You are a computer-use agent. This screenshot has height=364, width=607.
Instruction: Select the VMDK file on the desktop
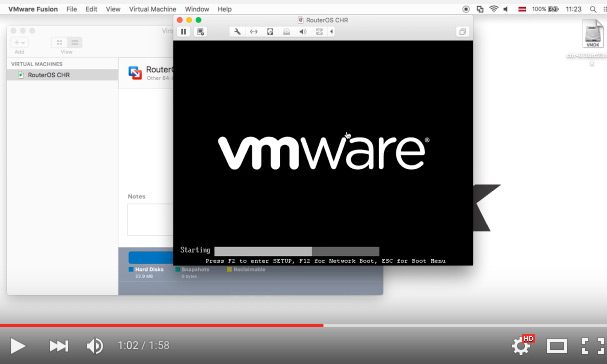pos(593,35)
